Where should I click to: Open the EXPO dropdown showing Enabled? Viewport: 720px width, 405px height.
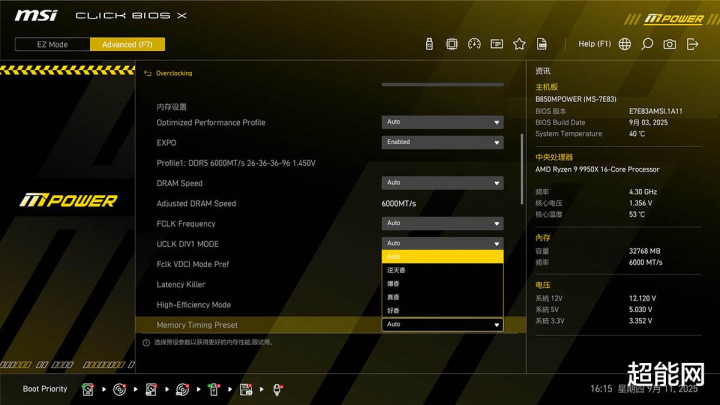442,142
